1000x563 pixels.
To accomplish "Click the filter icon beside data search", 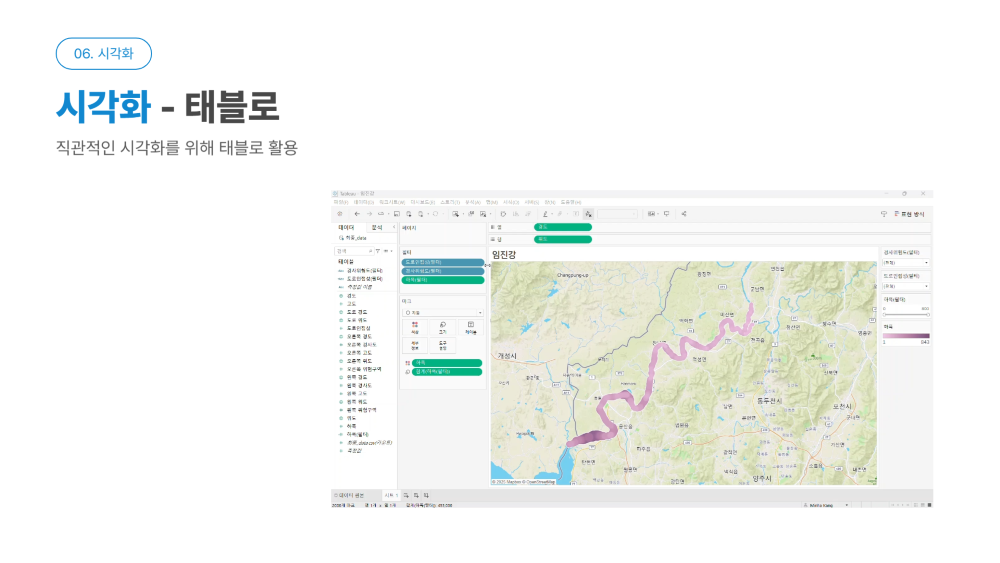I will [x=378, y=251].
